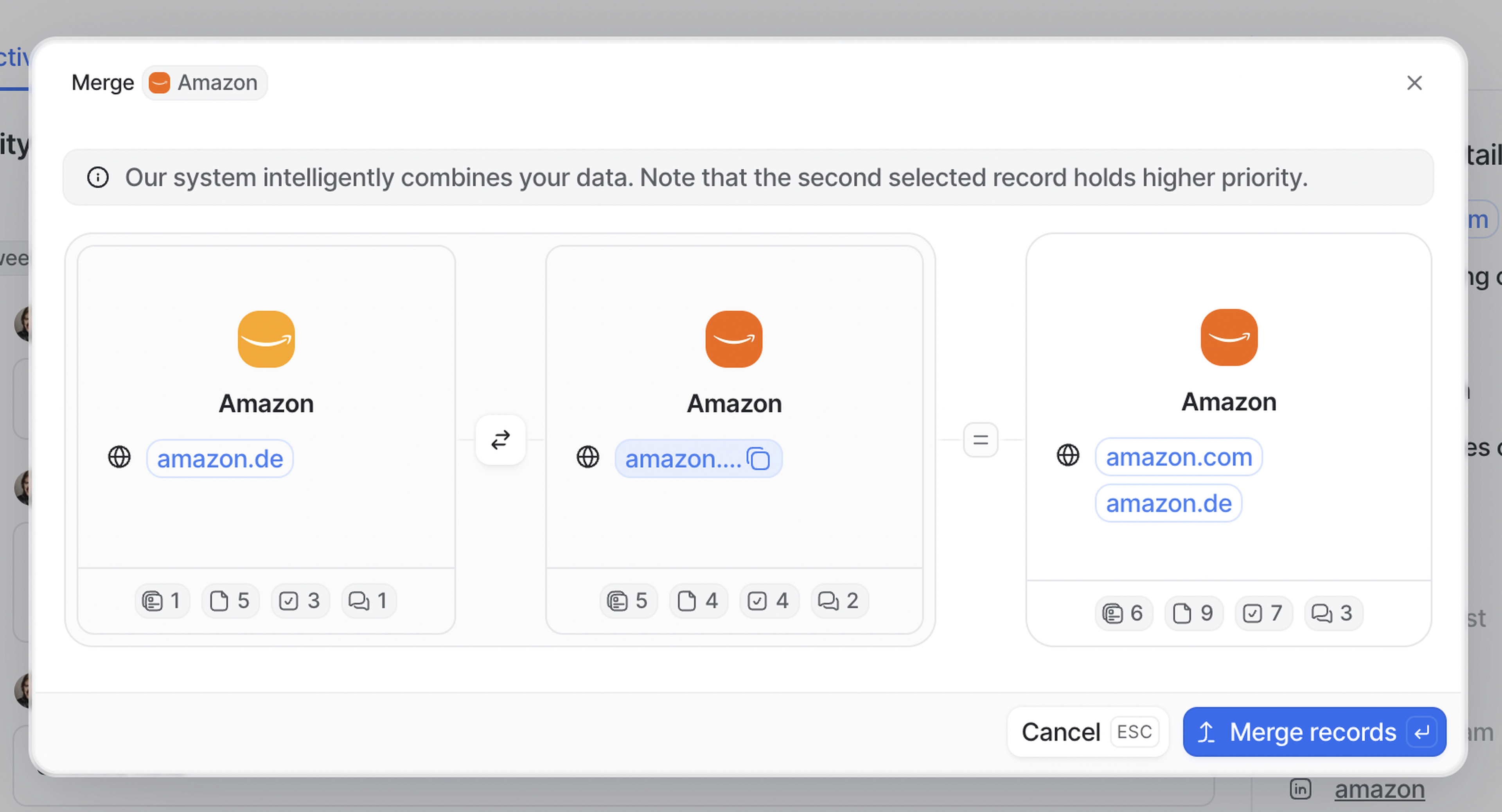This screenshot has width=1502, height=812.
Task: Confirm with the Merge records button
Action: (x=1314, y=731)
